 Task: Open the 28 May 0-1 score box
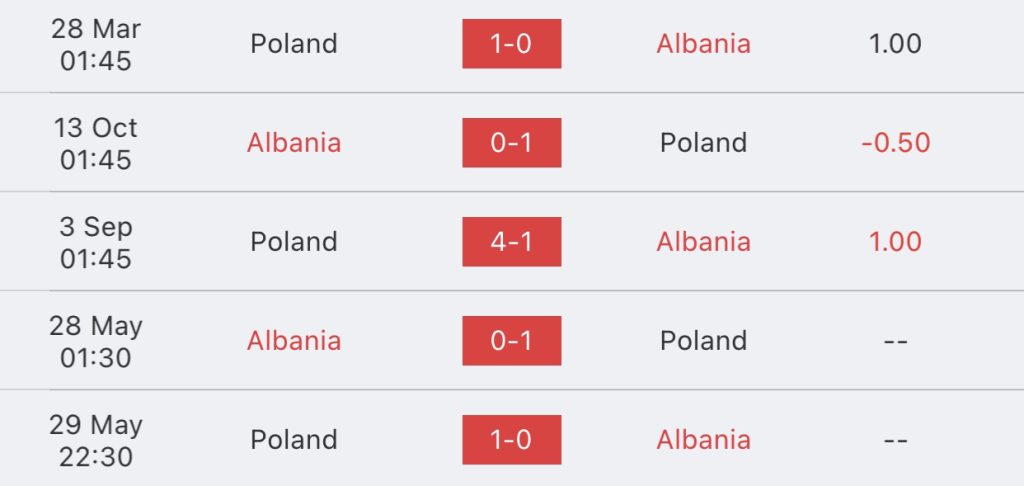pyautogui.click(x=511, y=340)
